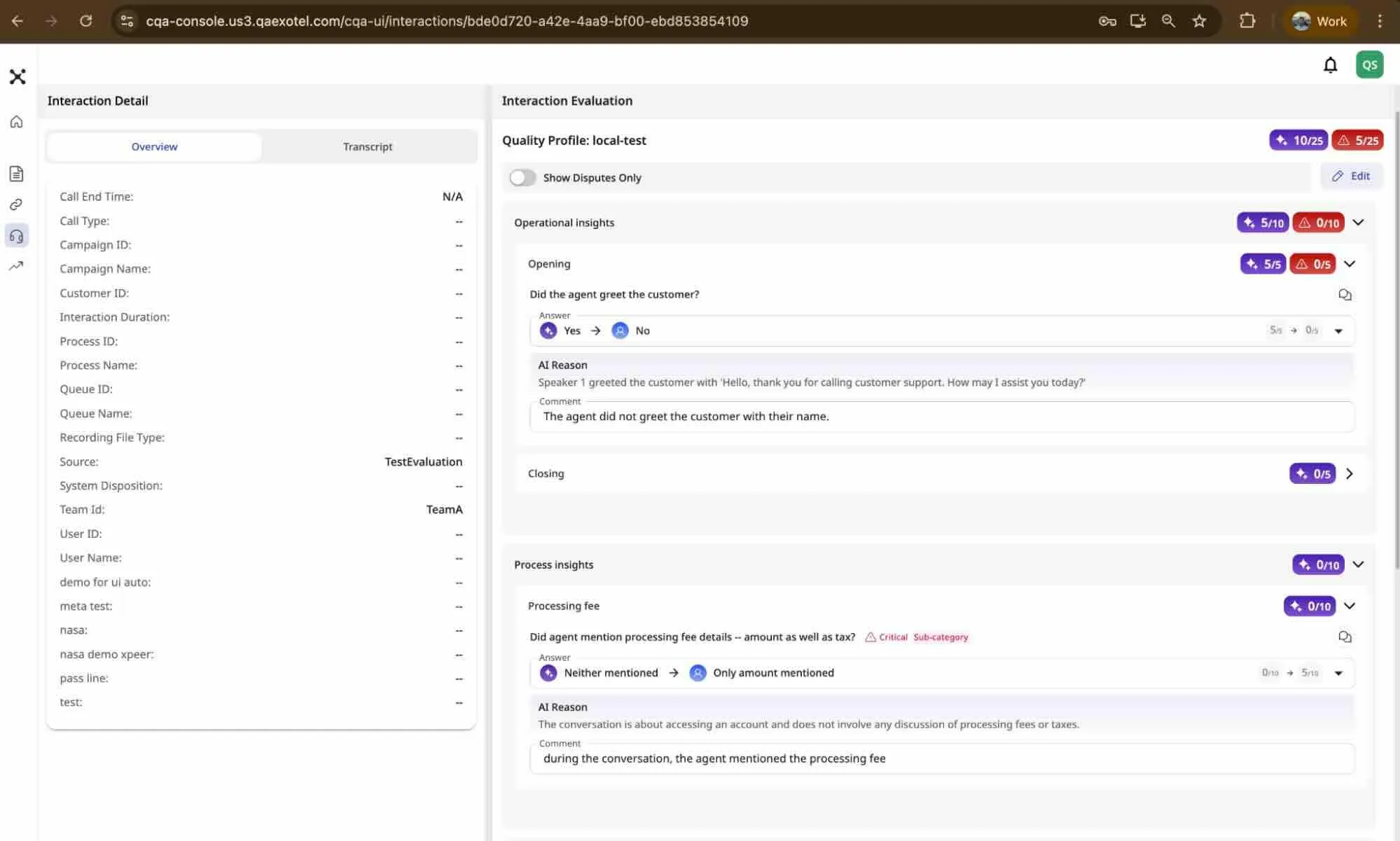Viewport: 1400px width, 841px height.
Task: Click comment field about greeting customer
Action: pyautogui.click(x=942, y=417)
